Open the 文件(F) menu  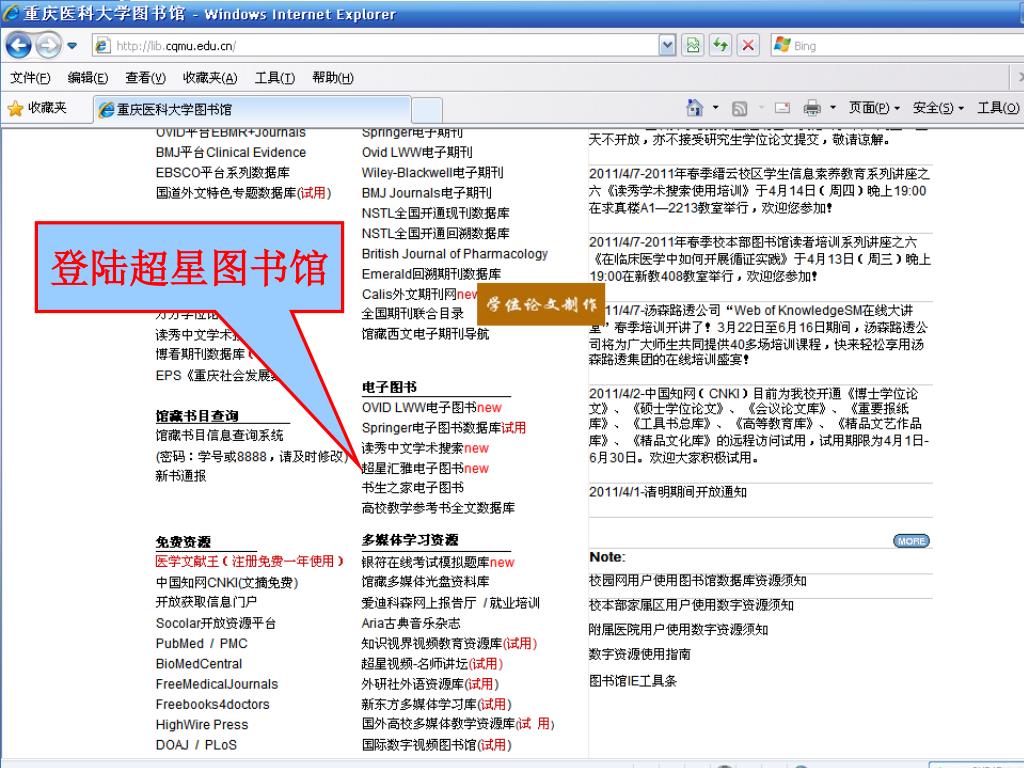click(30, 78)
